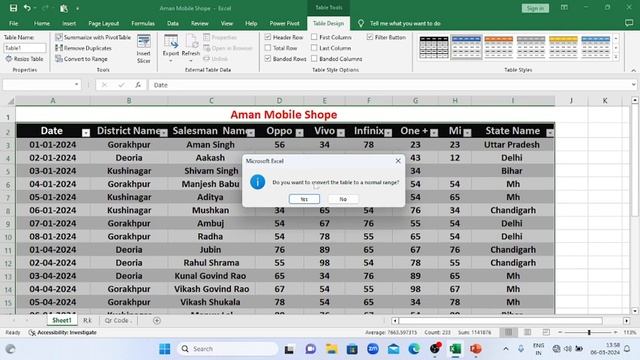Click the Sign in button
The image size is (640, 360).
(x=535, y=8)
